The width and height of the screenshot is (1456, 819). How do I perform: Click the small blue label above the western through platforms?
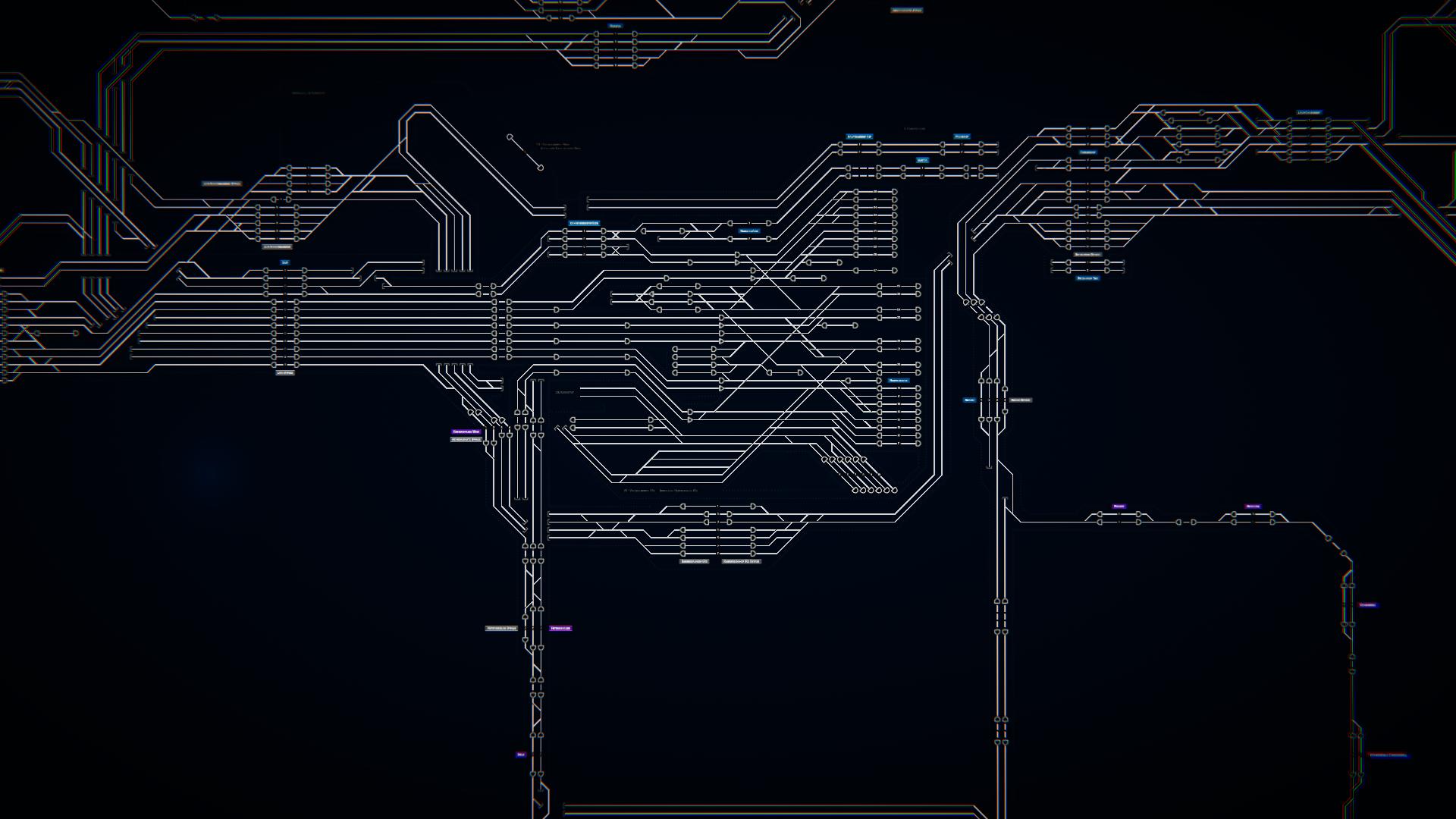pos(285,262)
